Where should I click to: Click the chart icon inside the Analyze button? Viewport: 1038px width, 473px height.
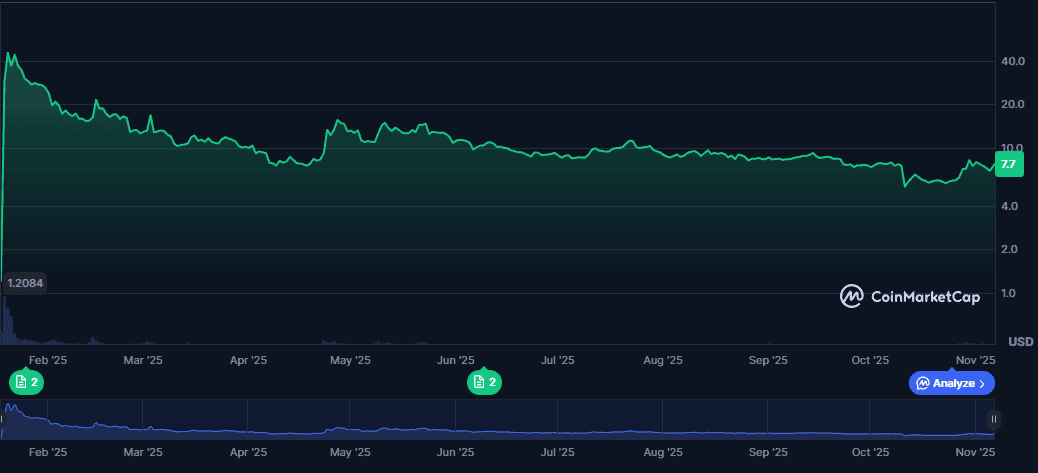click(x=923, y=383)
